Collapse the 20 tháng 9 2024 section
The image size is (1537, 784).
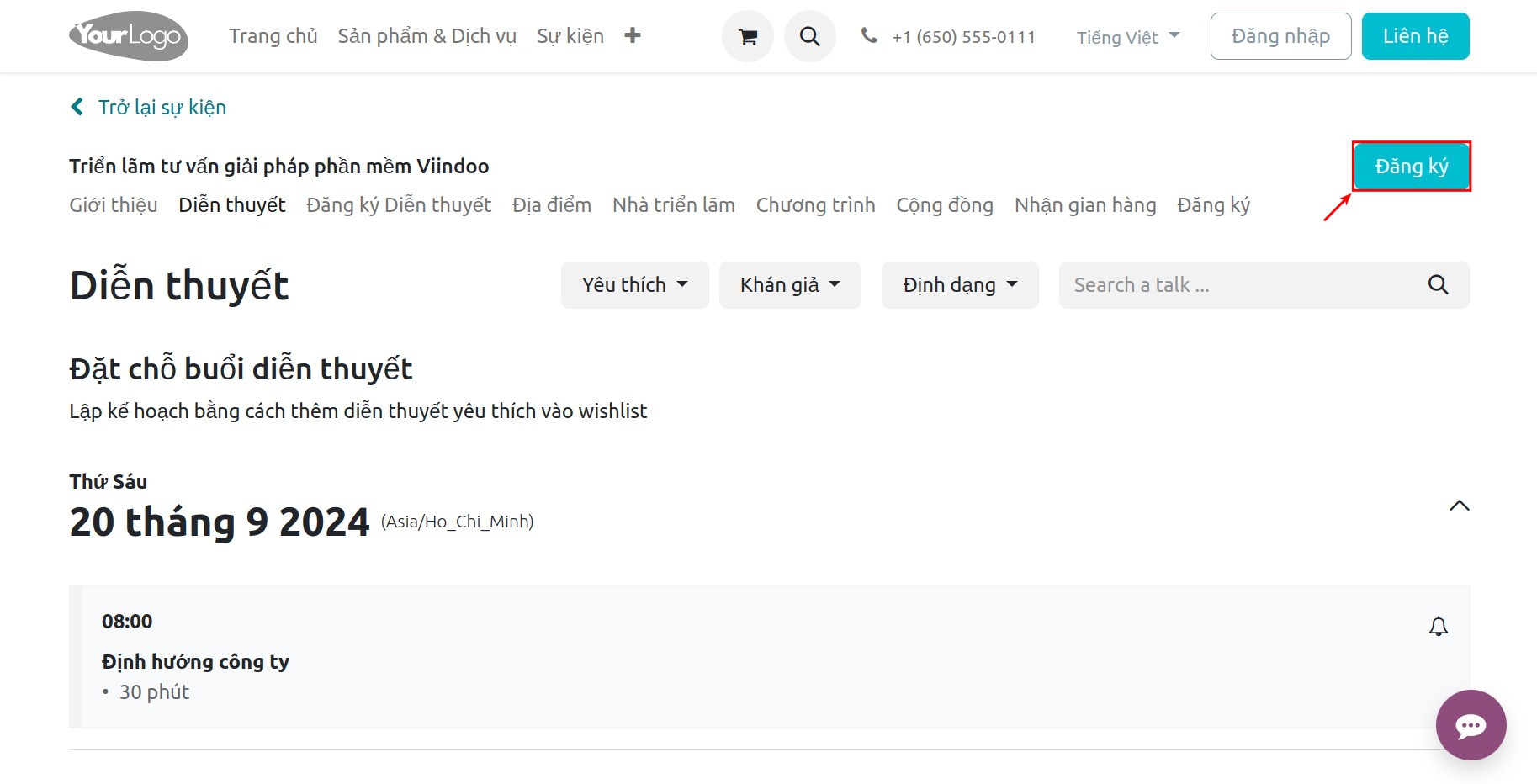(x=1460, y=506)
